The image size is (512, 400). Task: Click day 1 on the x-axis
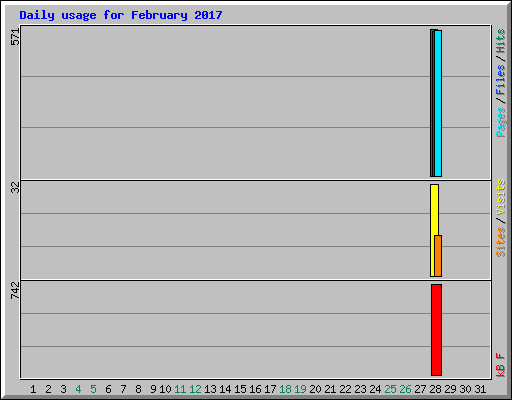click(33, 389)
